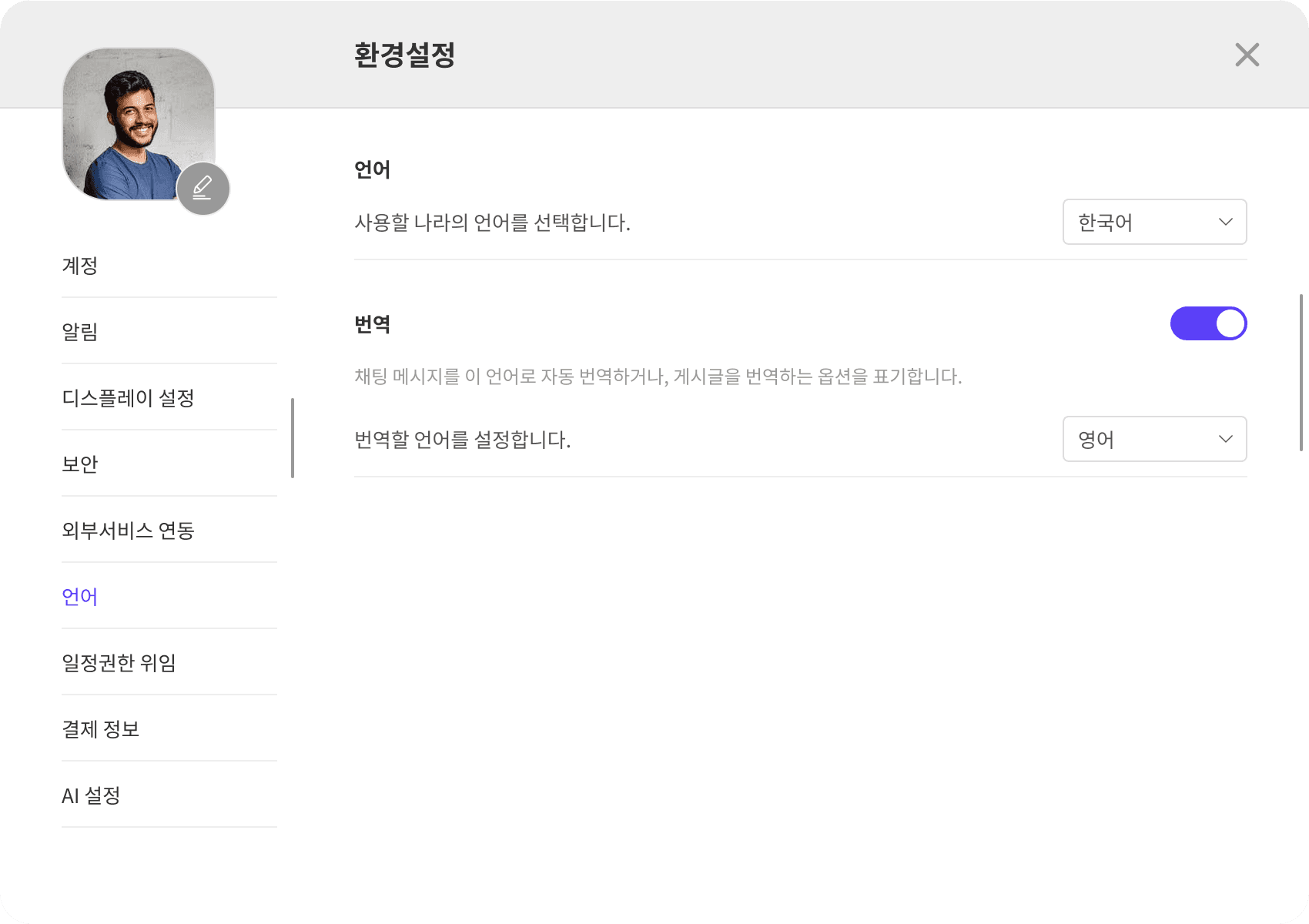The width and height of the screenshot is (1309, 924).
Task: Click '사용할 나라의 언어를 선택합니다.' text
Action: (x=493, y=223)
